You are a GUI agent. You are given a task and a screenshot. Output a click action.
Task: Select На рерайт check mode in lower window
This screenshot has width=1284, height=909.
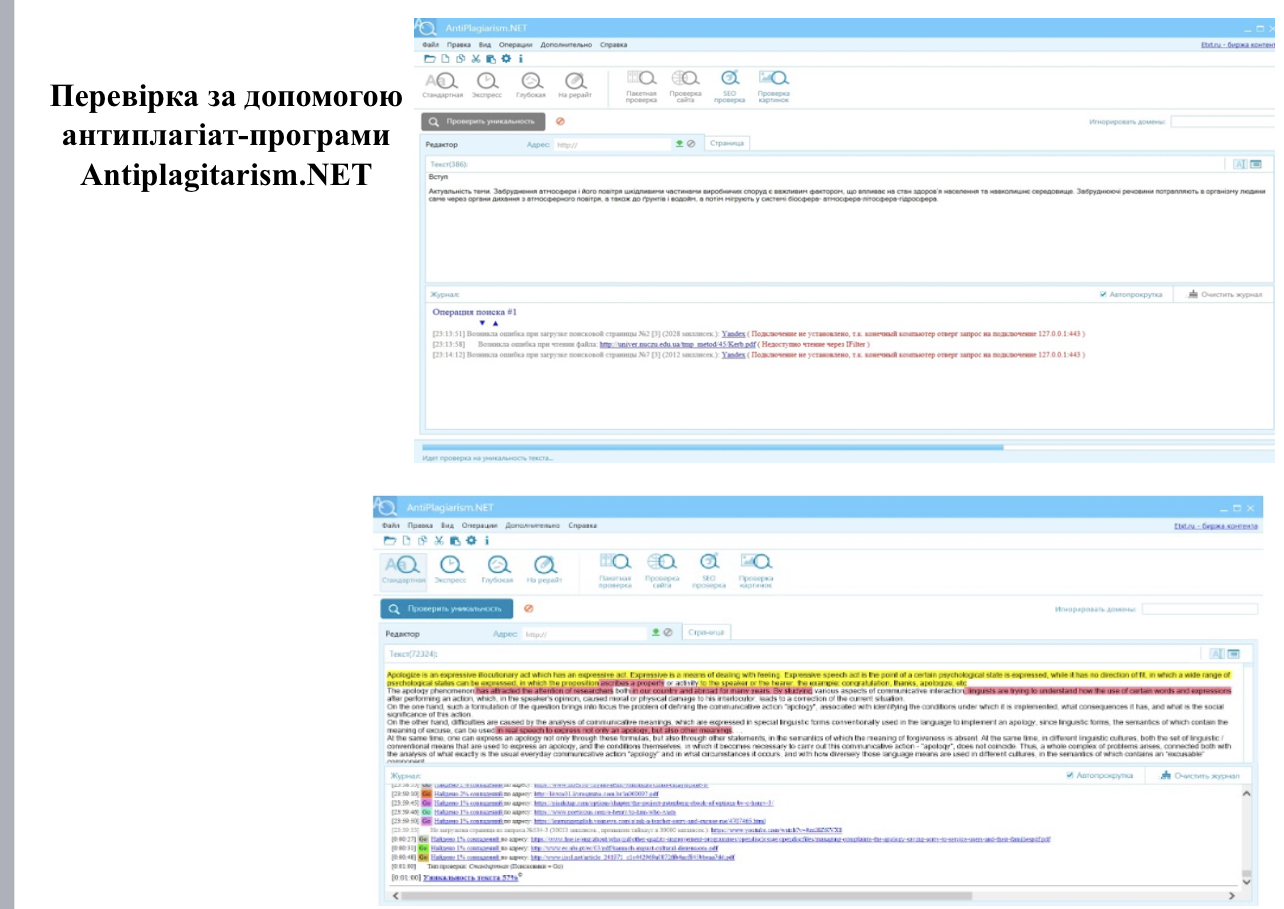coord(544,570)
